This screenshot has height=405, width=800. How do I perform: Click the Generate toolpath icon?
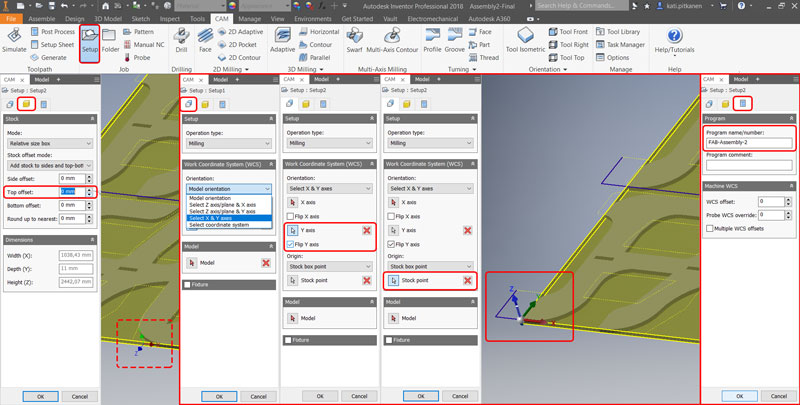click(35, 58)
